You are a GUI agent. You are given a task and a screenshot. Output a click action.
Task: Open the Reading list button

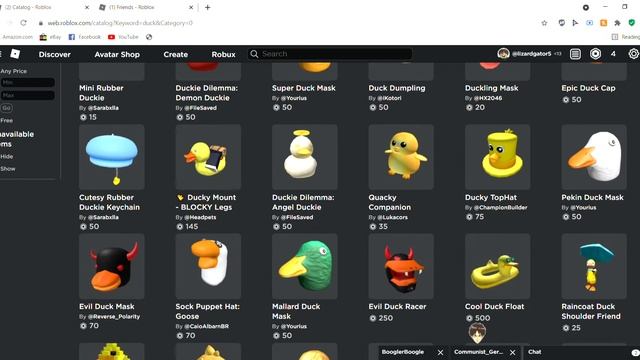click(x=625, y=37)
